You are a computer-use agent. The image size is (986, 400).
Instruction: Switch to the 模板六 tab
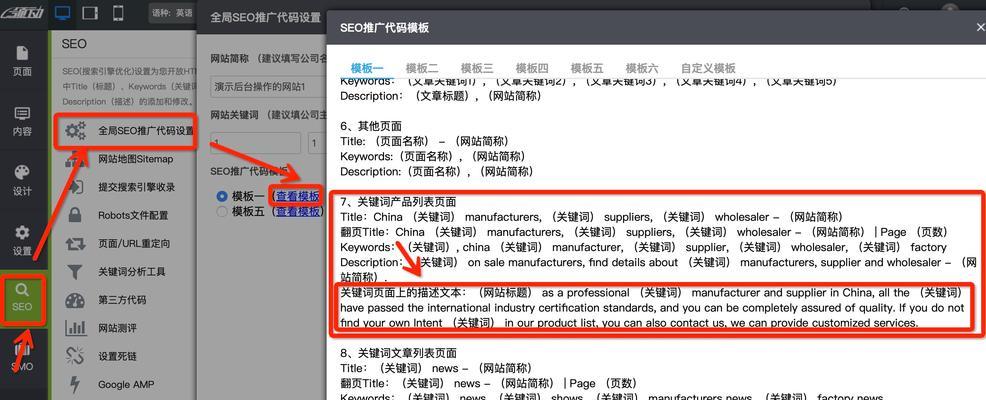[642, 68]
